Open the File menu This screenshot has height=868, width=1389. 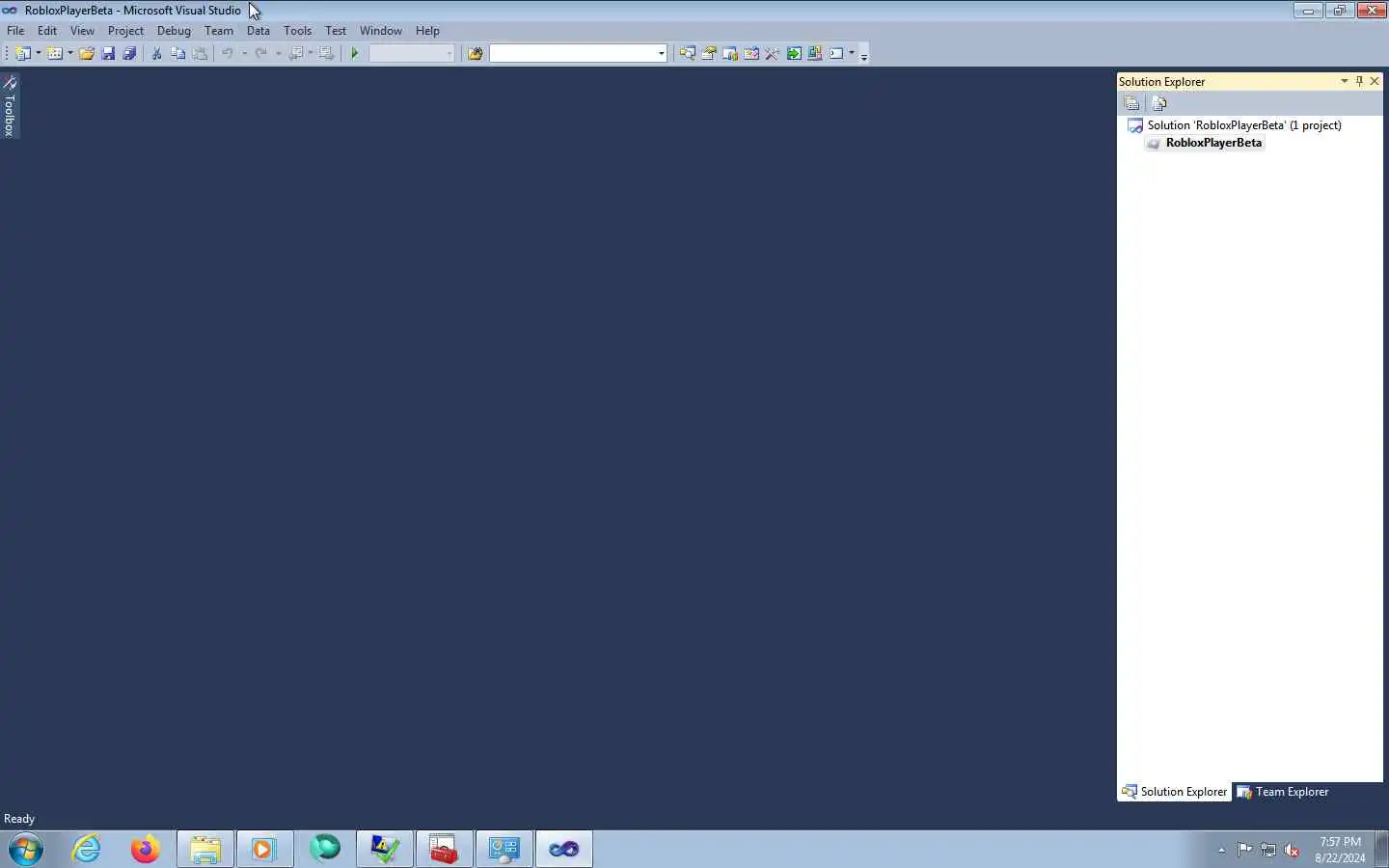click(x=15, y=31)
